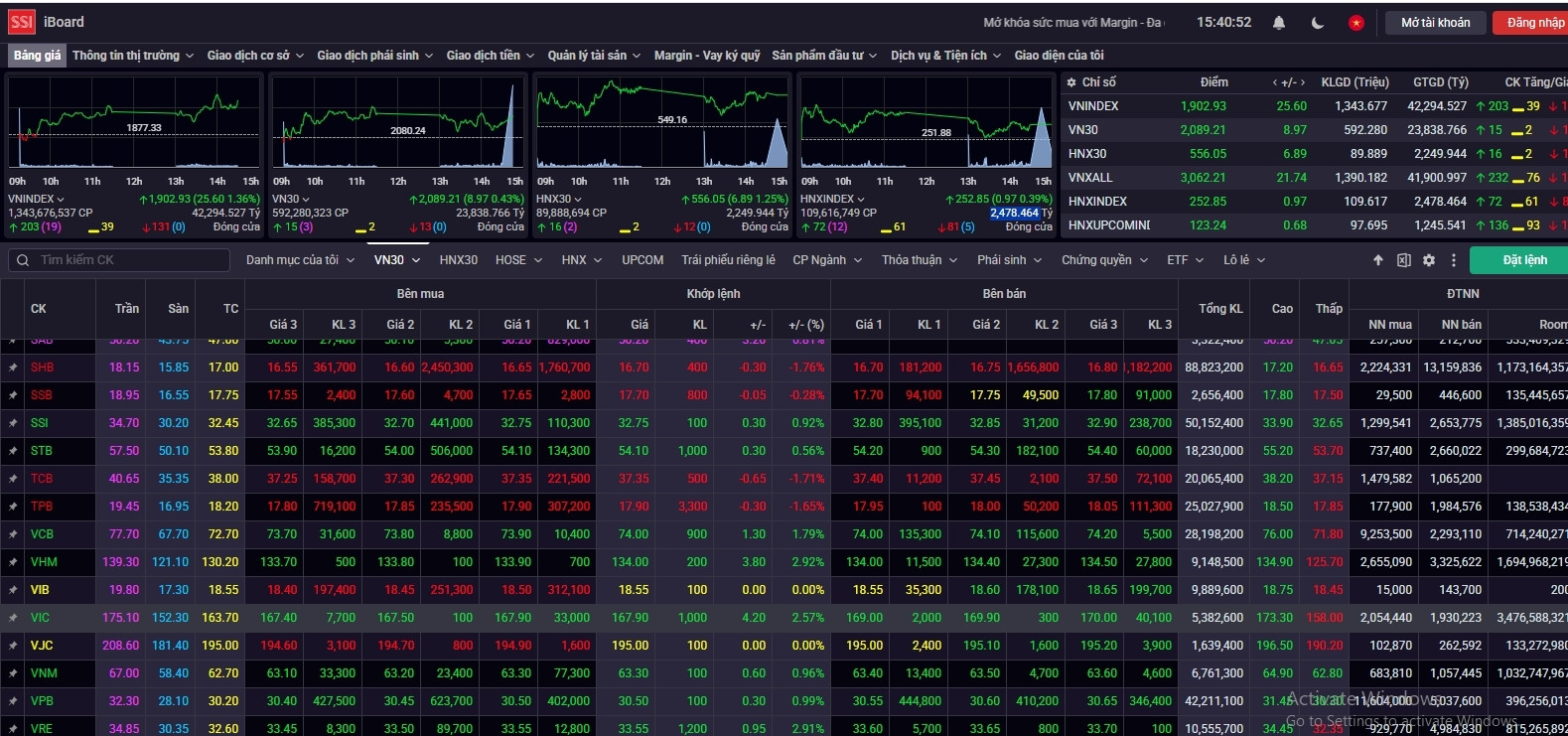1568x736 pixels.
Task: Open the three-dot more options menu
Action: (1454, 260)
